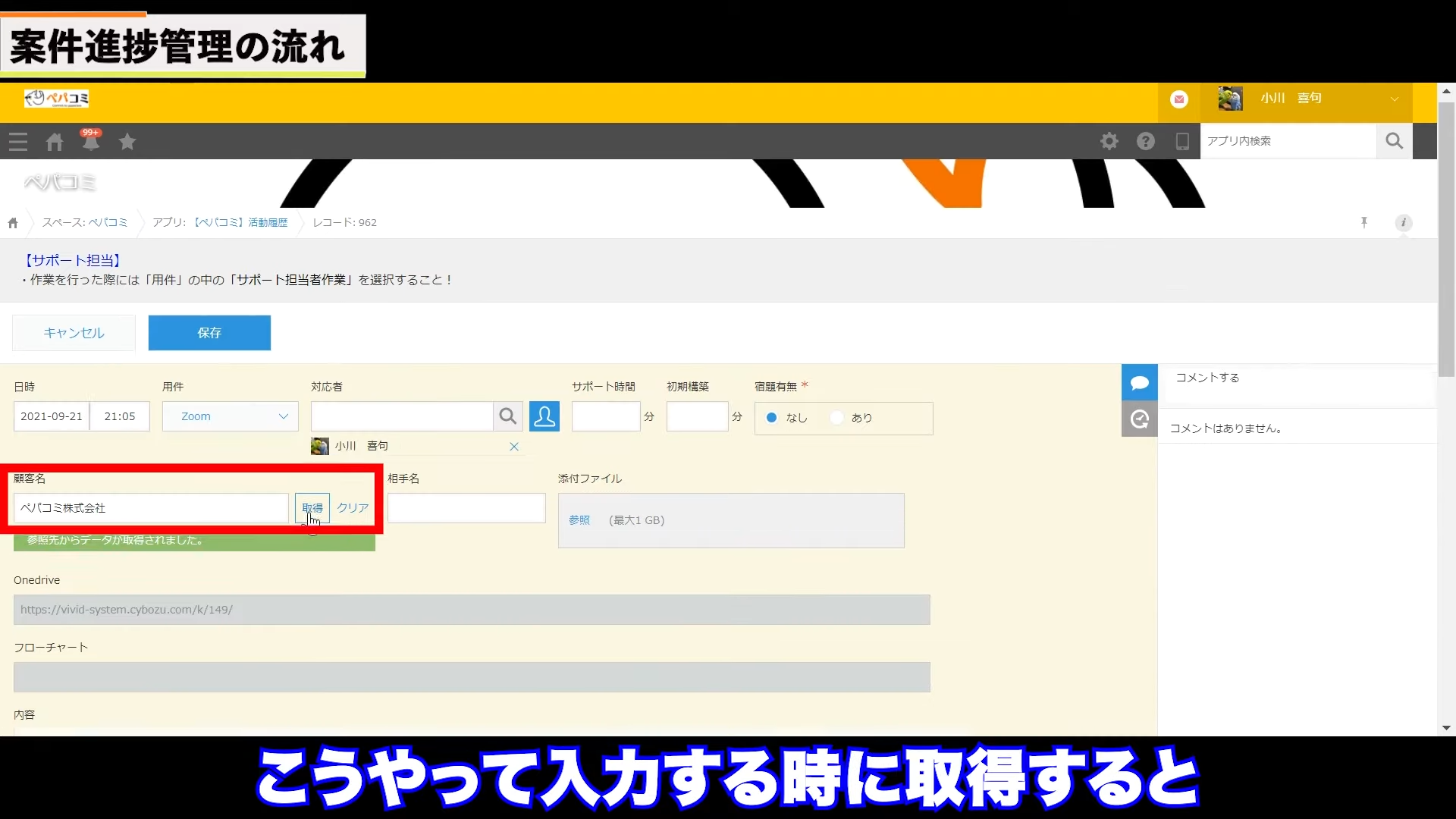Click the キャンセル button
Screen dimensions: 1456x819
[x=74, y=333]
